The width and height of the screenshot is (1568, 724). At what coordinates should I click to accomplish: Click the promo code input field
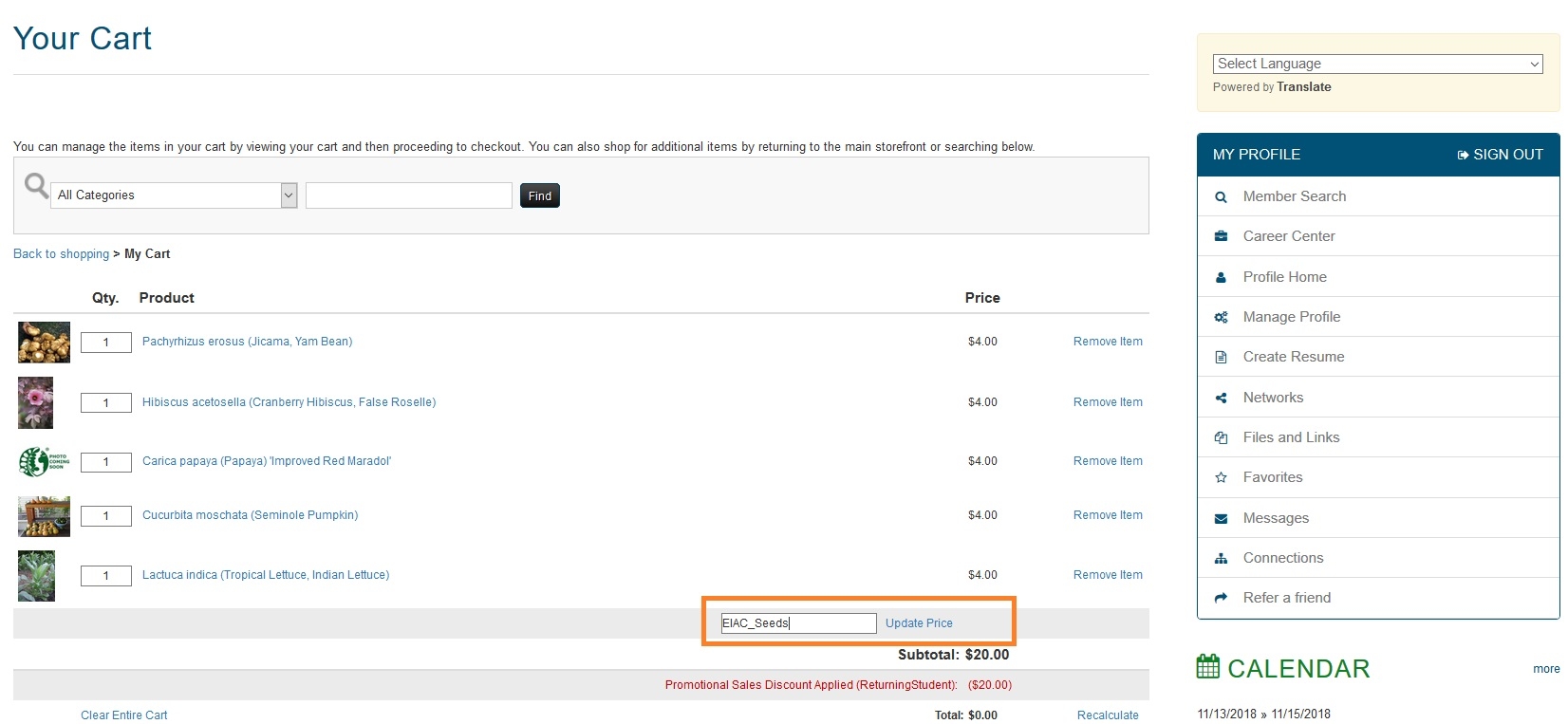pos(797,623)
